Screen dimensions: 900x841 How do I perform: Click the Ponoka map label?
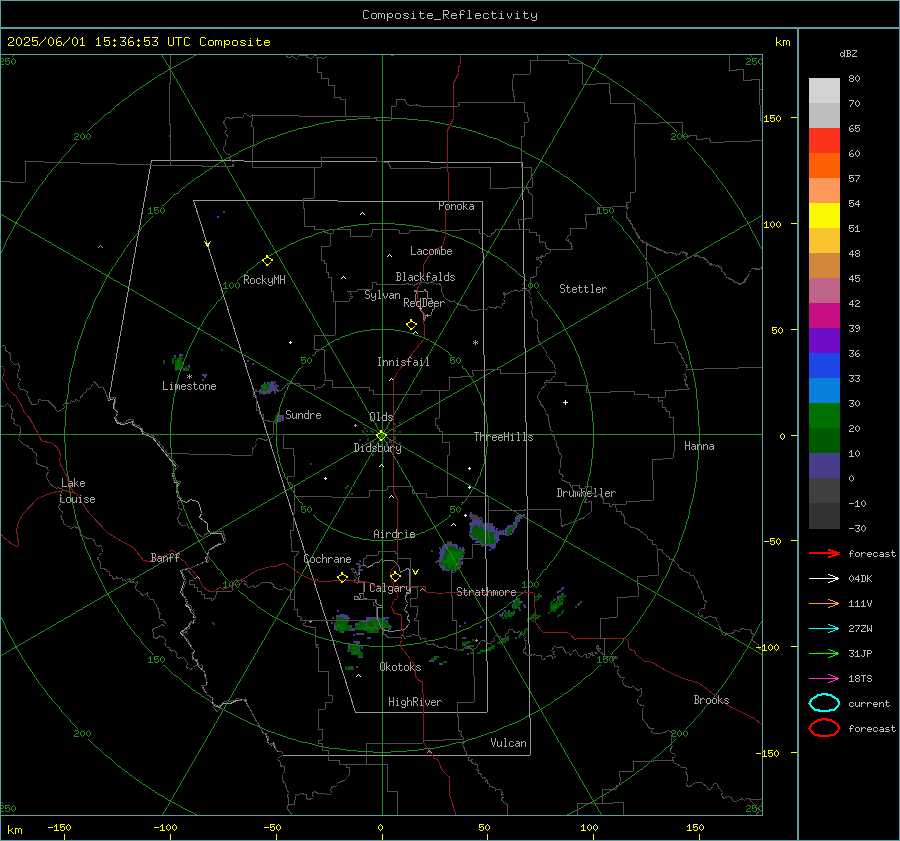click(x=456, y=206)
